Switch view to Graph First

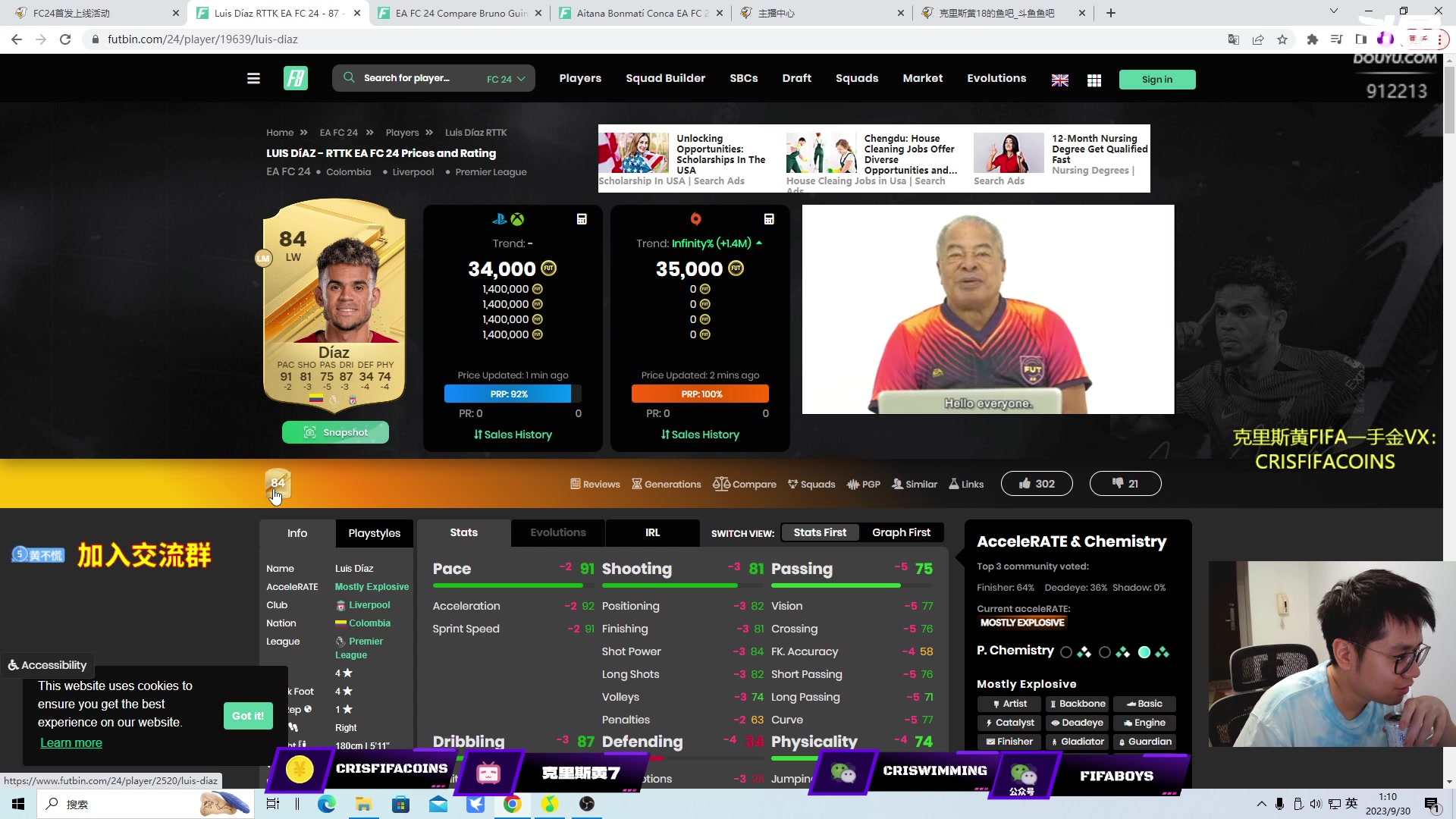pyautogui.click(x=901, y=532)
